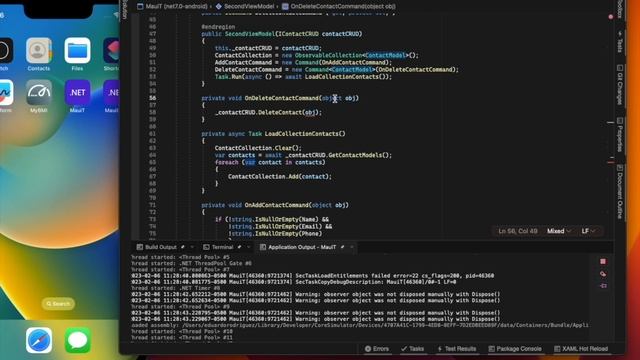The image size is (640, 360).
Task: Open the Contacts app in the simulator
Action: point(38,51)
